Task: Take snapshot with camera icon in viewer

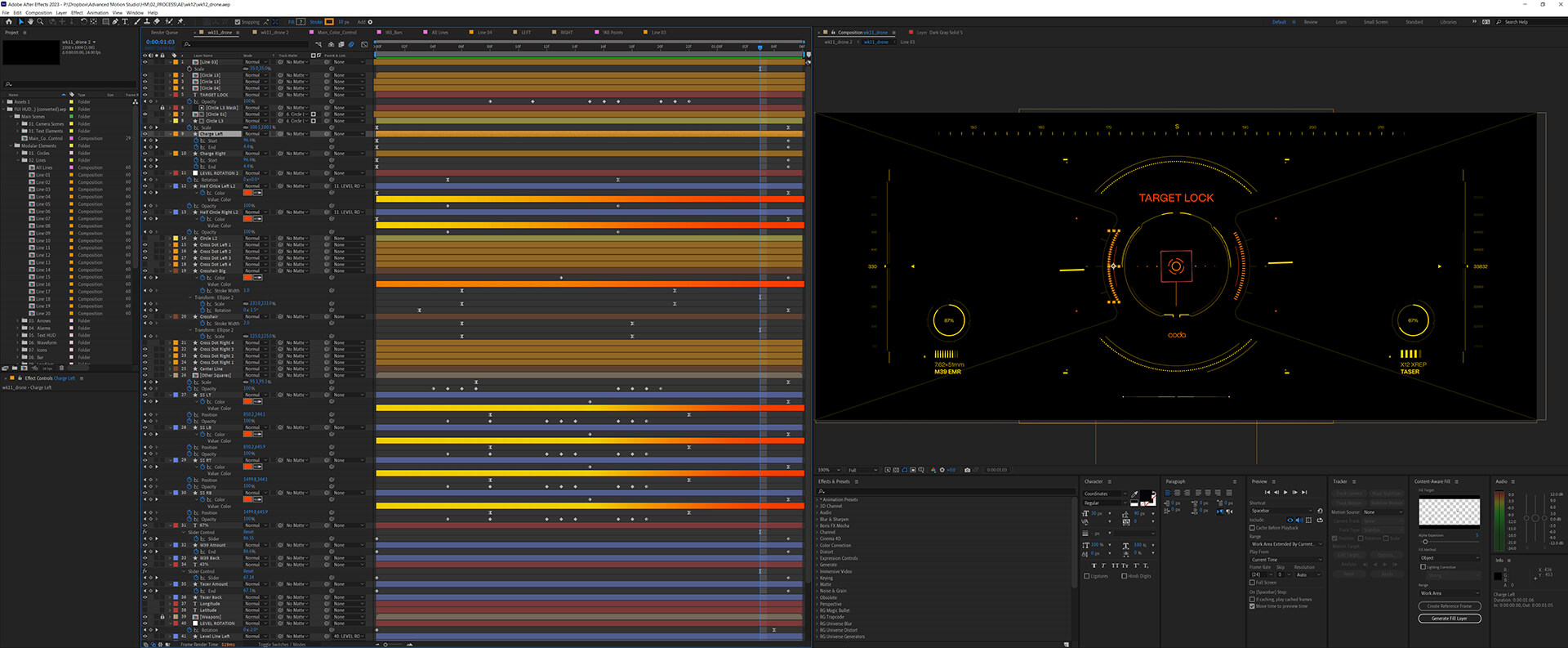Action: 967,470
